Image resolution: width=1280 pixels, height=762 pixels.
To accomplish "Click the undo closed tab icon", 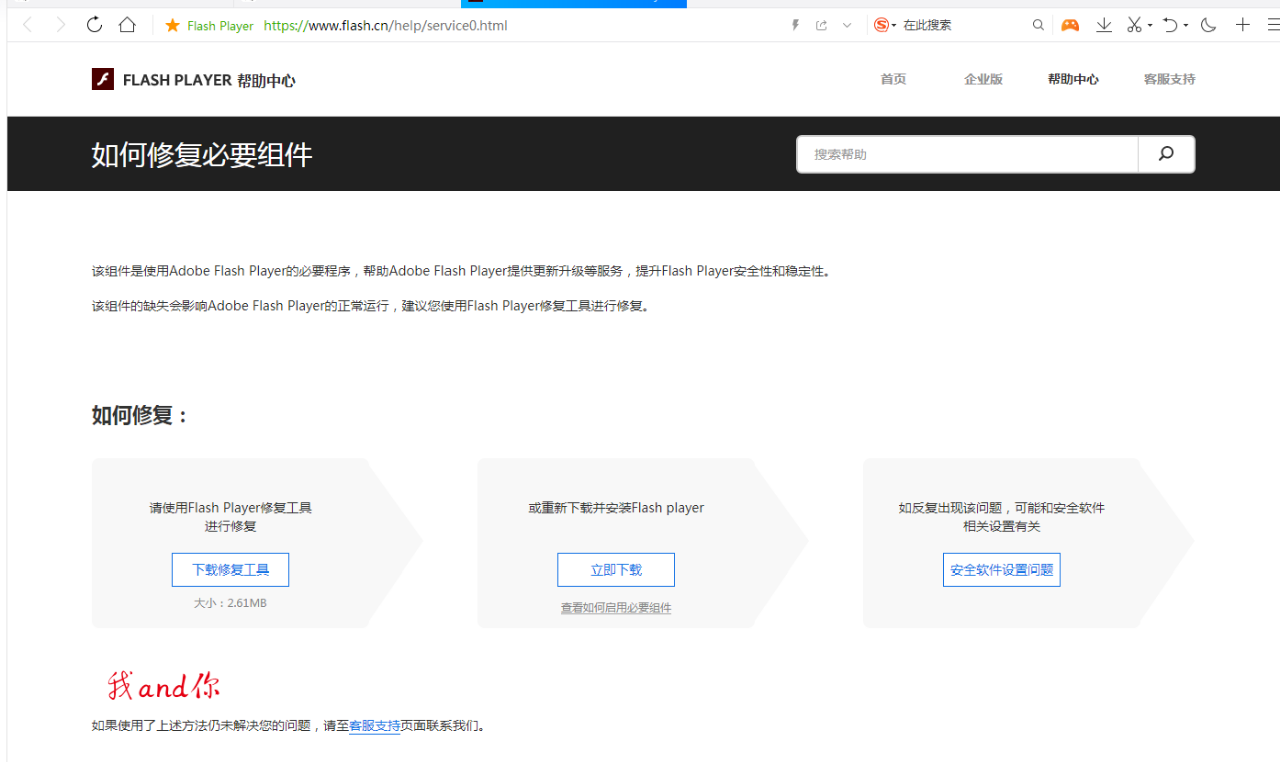I will [1170, 25].
